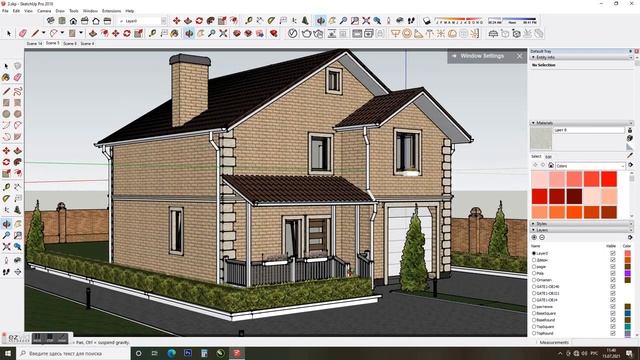The width and height of the screenshot is (640, 360).
Task: Click the purple Pola layer color
Action: [627, 273]
